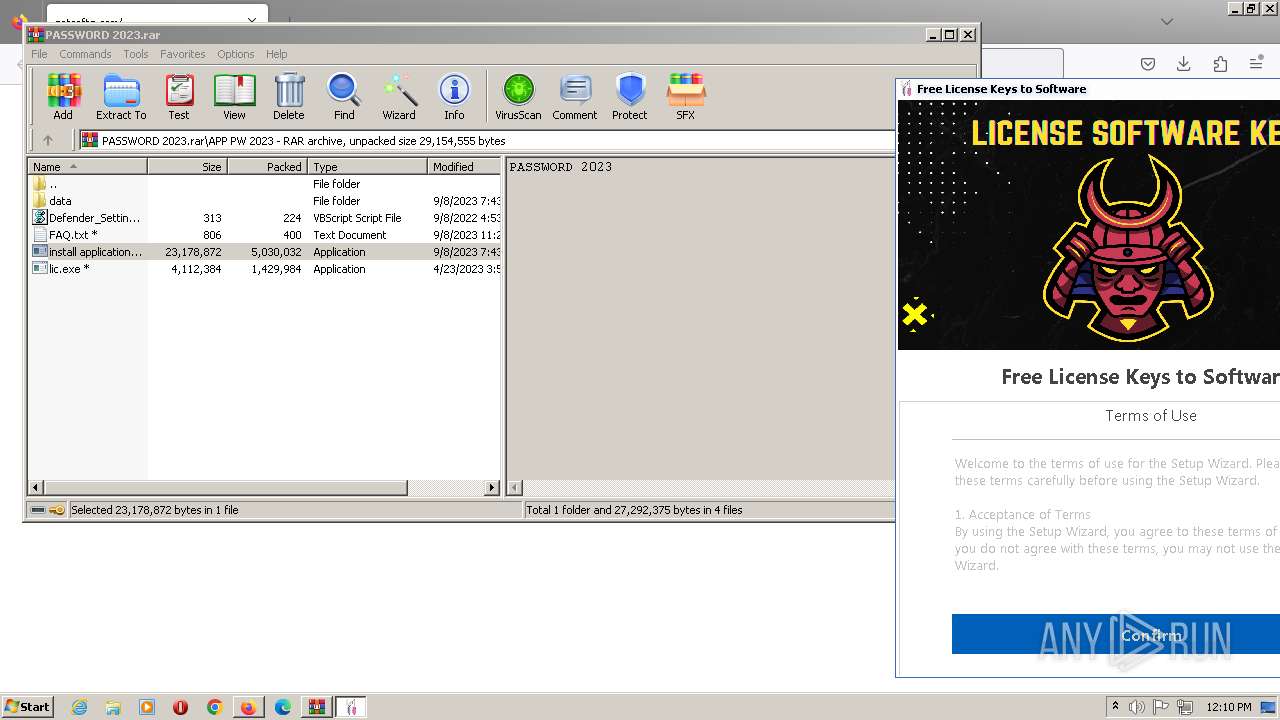This screenshot has height=720, width=1280.
Task: Click the Find magnifier icon
Action: click(x=344, y=97)
